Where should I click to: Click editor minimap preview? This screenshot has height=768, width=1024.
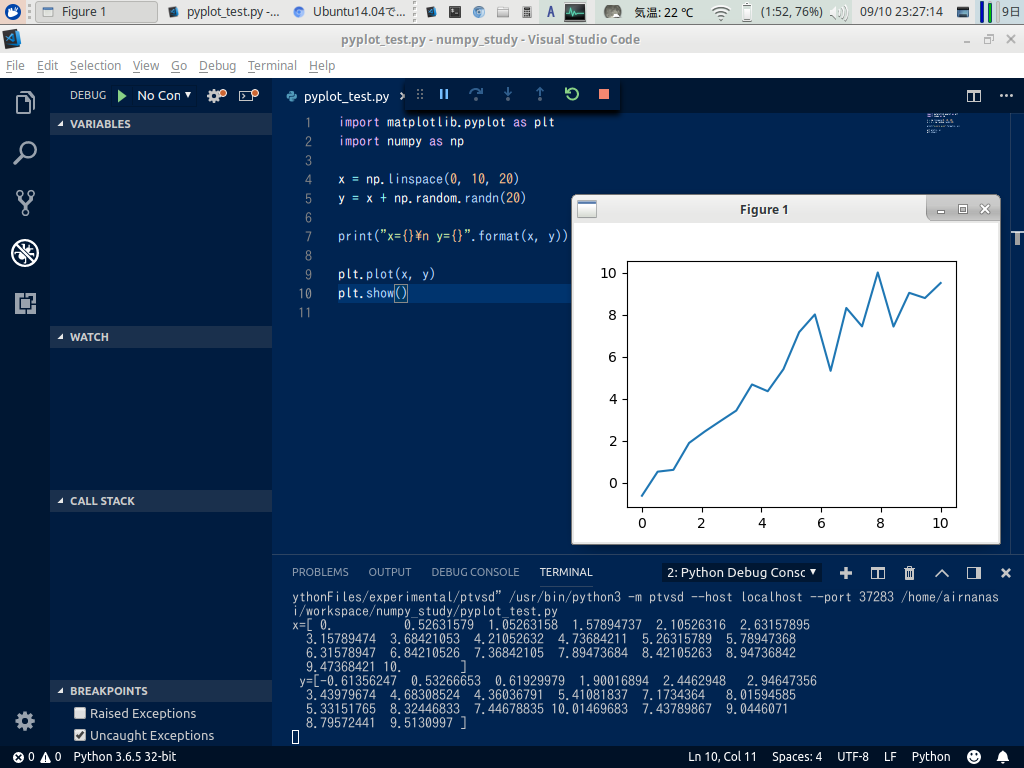pos(942,122)
